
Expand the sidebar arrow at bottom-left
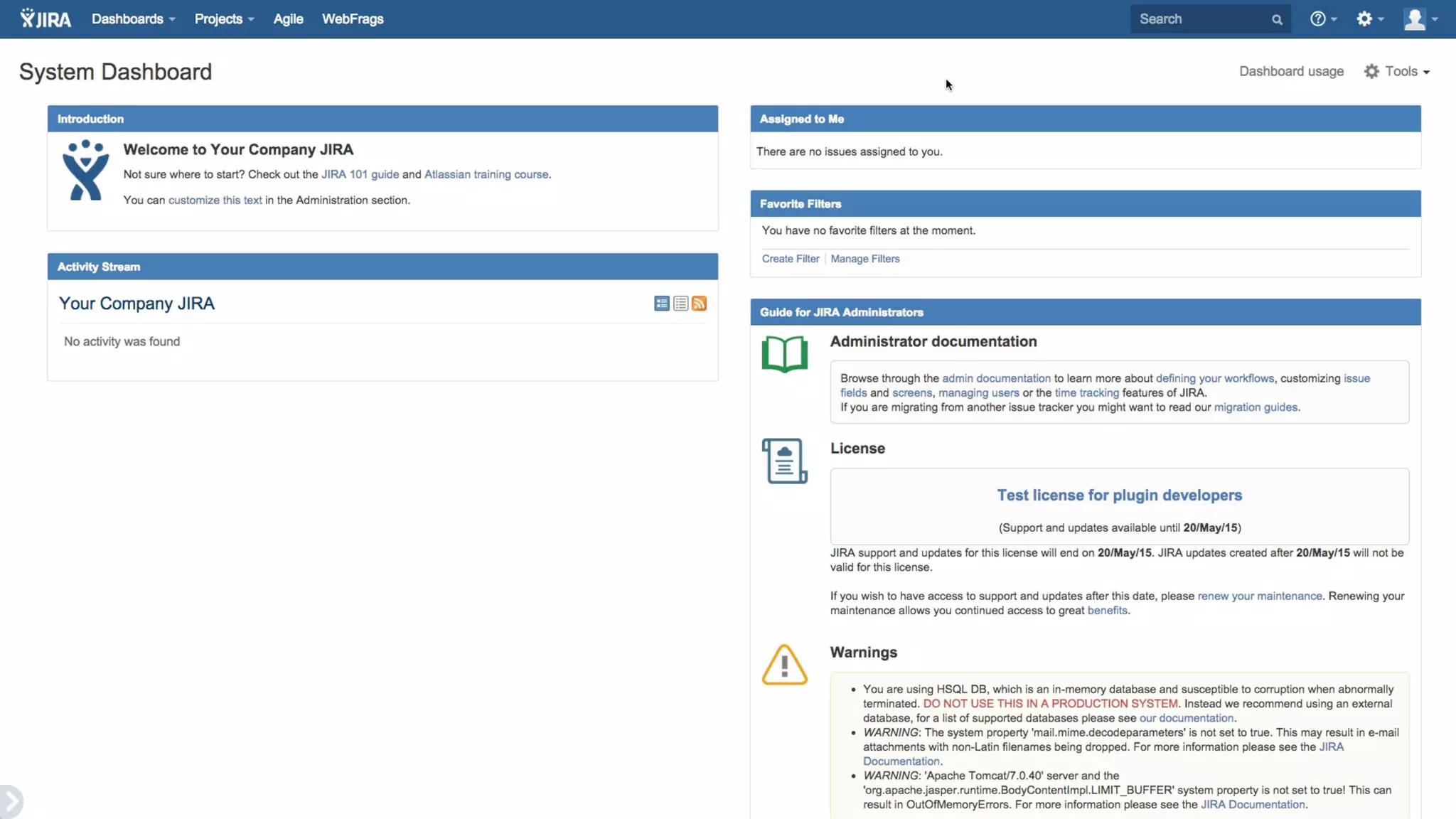pyautogui.click(x=11, y=801)
